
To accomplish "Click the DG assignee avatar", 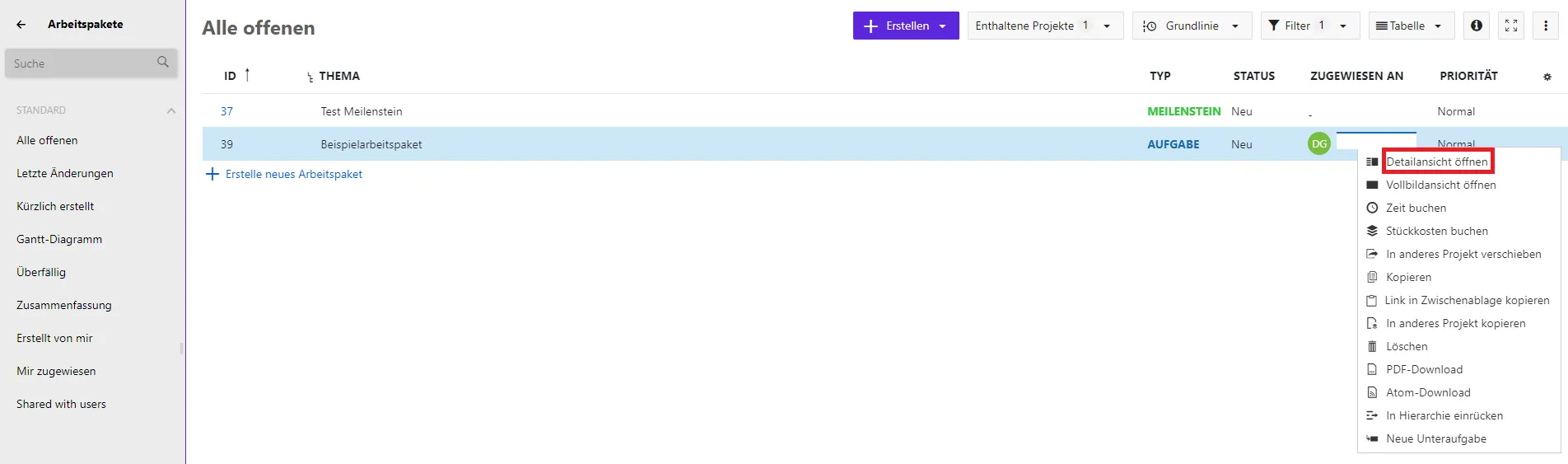I will (1319, 143).
